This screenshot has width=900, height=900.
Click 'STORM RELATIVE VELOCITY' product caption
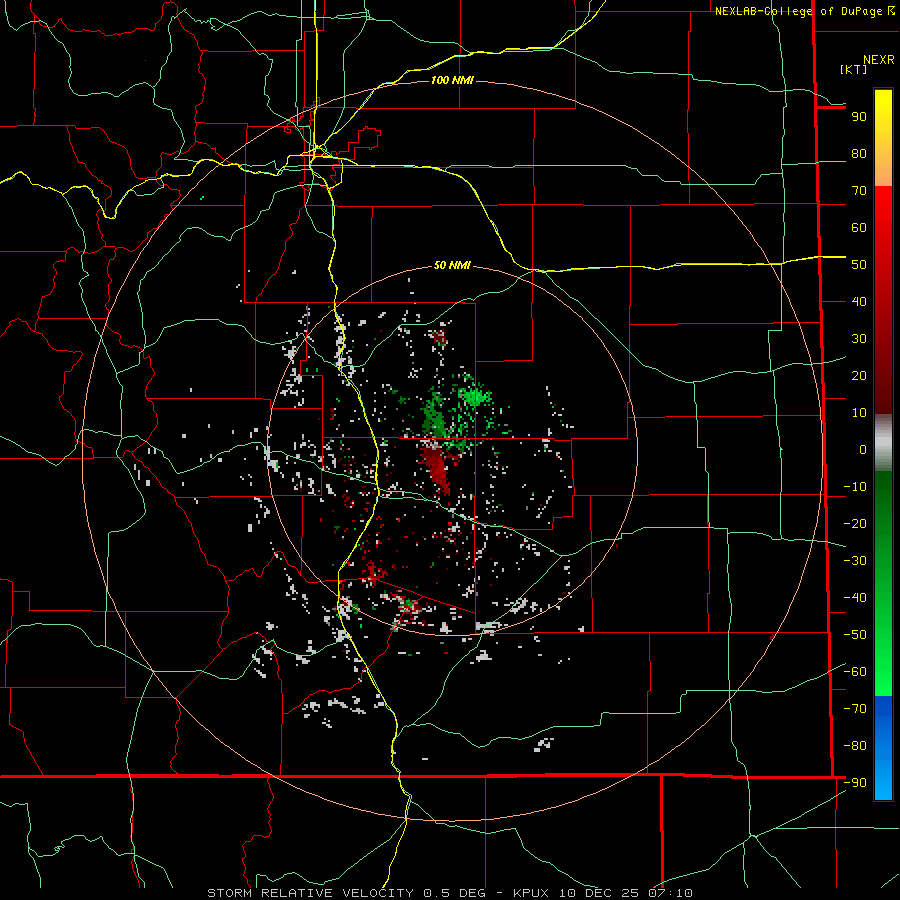pyautogui.click(x=310, y=893)
